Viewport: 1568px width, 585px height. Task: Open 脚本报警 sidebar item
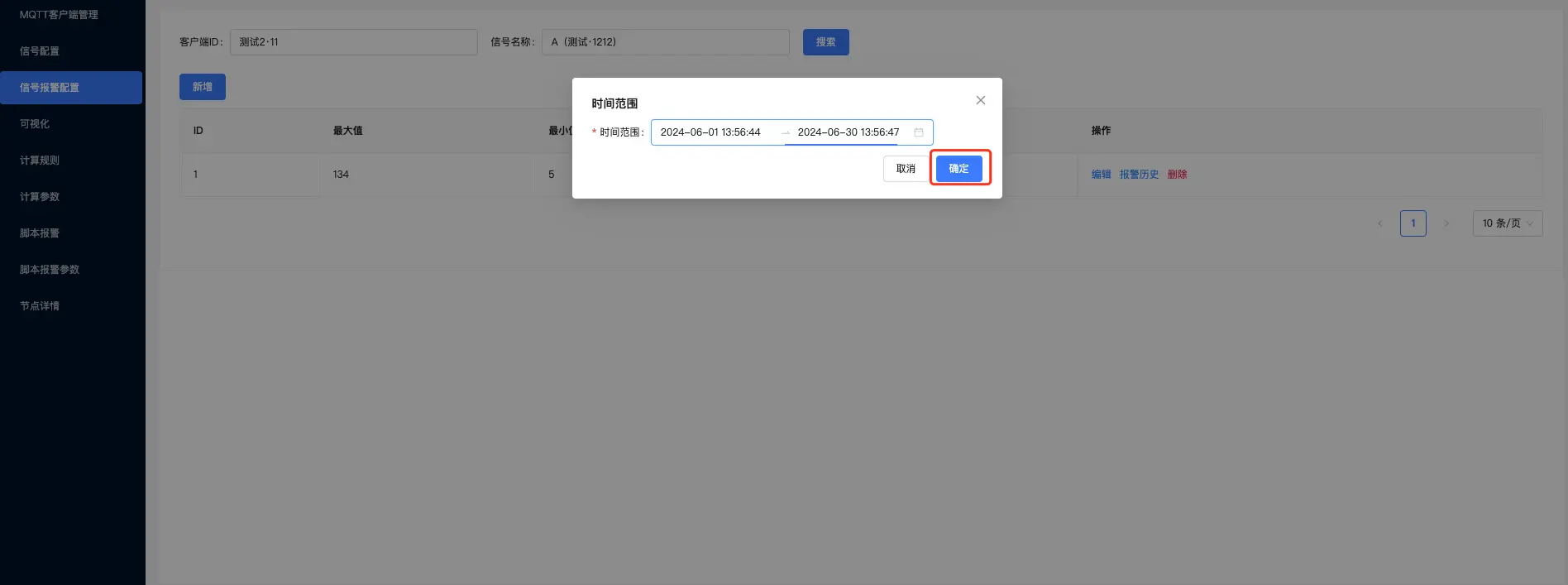(x=40, y=233)
